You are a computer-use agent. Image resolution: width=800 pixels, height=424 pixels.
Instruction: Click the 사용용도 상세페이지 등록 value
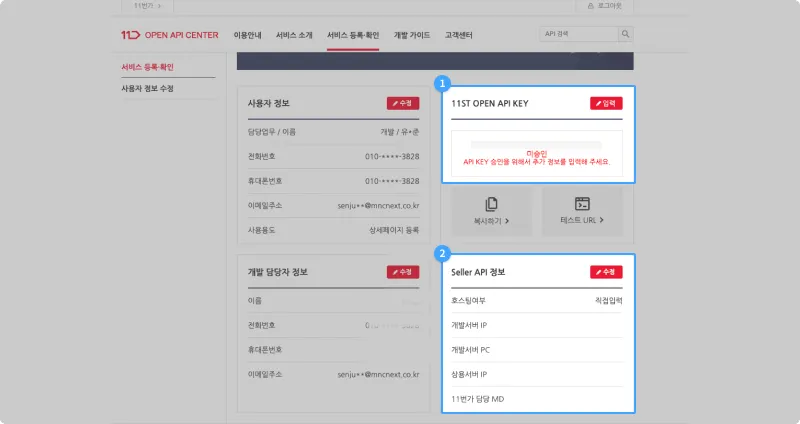(x=394, y=230)
